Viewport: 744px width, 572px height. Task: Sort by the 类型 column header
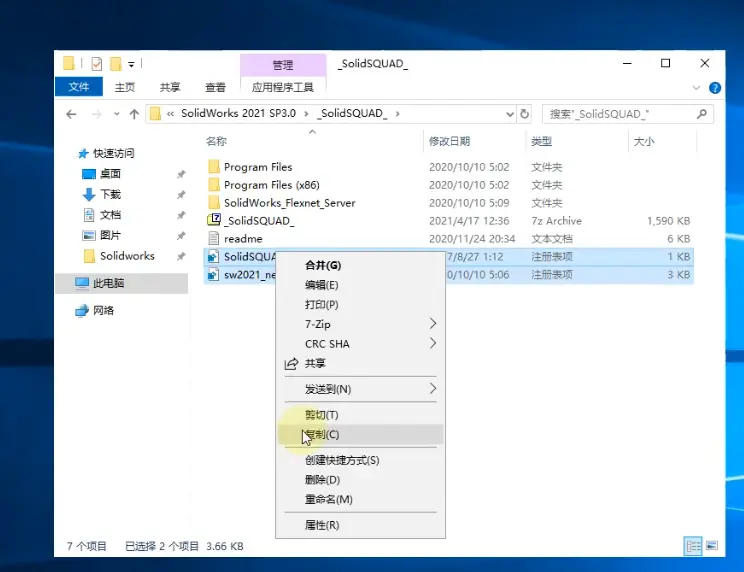[x=541, y=141]
